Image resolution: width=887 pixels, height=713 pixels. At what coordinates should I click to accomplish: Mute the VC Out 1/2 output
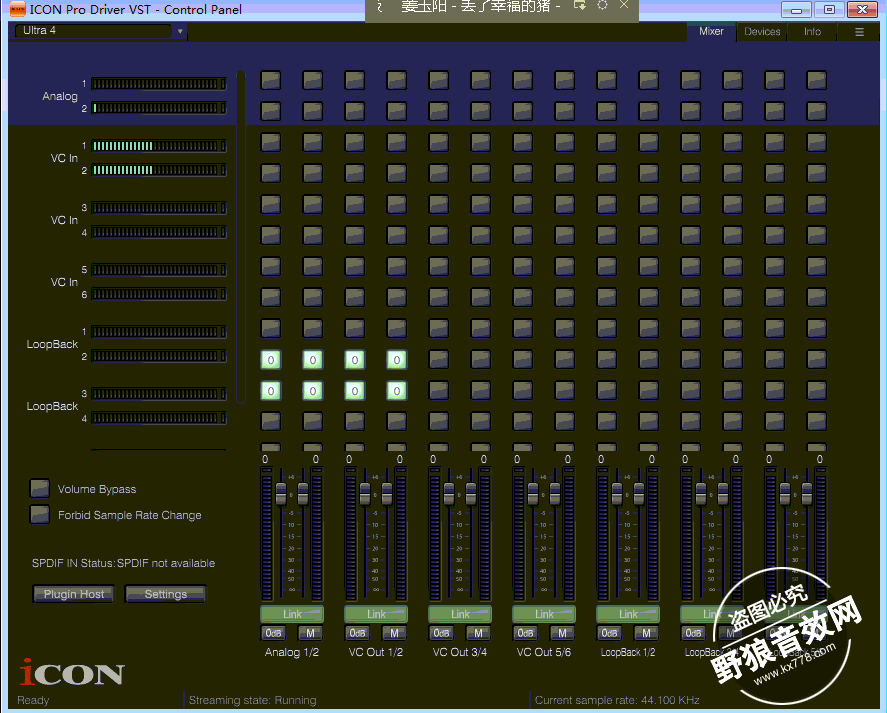[394, 633]
